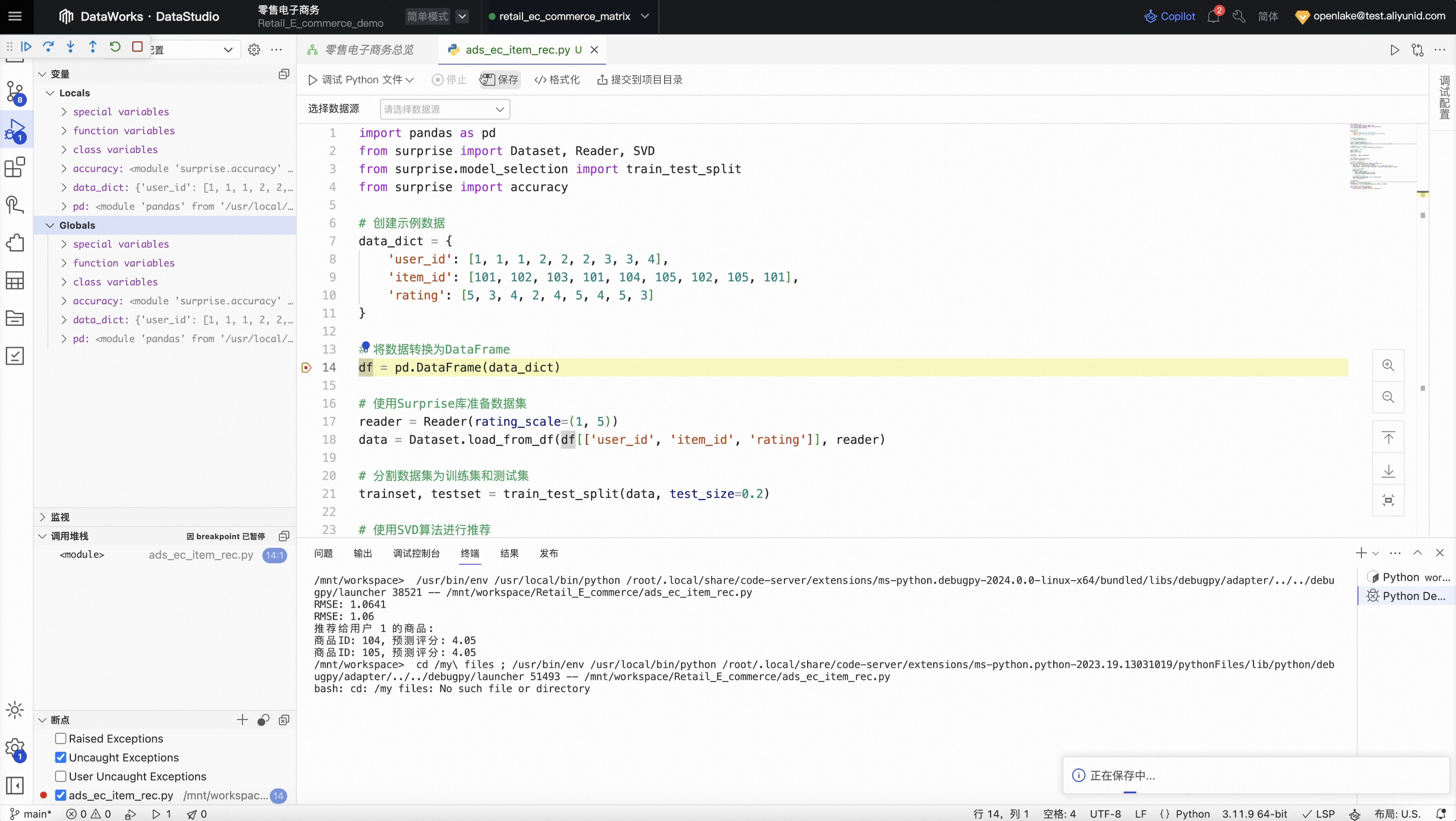Click the debug Step Into icon
The width and height of the screenshot is (1456, 821).
pos(71,47)
